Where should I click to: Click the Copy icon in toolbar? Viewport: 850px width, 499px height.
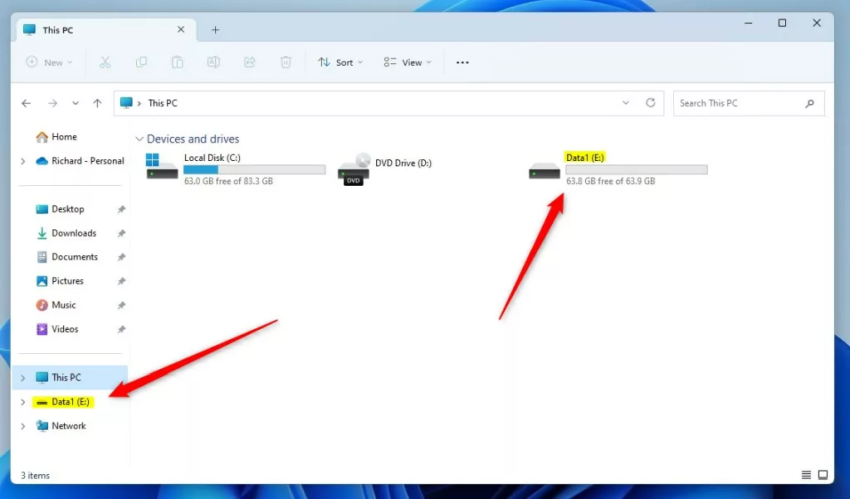[141, 62]
